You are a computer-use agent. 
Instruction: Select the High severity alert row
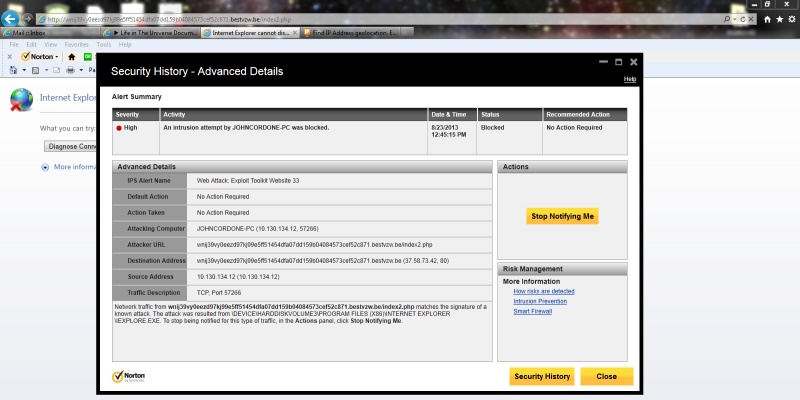point(370,138)
